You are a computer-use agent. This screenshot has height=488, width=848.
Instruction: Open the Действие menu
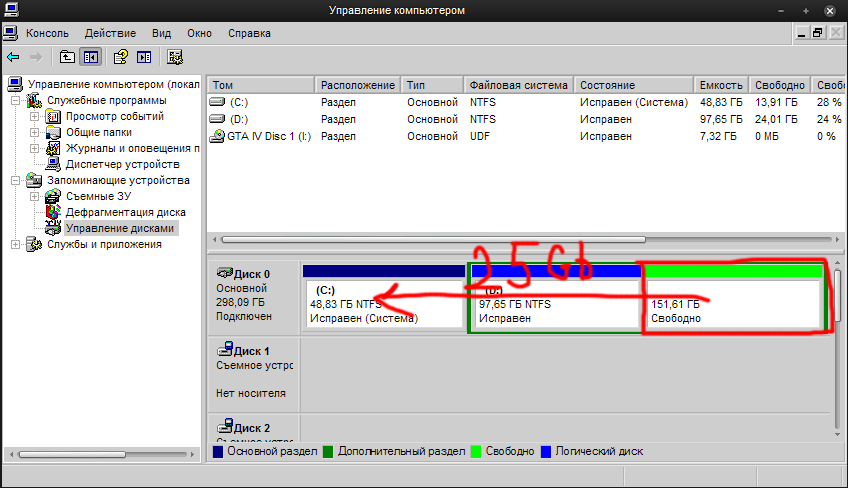point(110,32)
